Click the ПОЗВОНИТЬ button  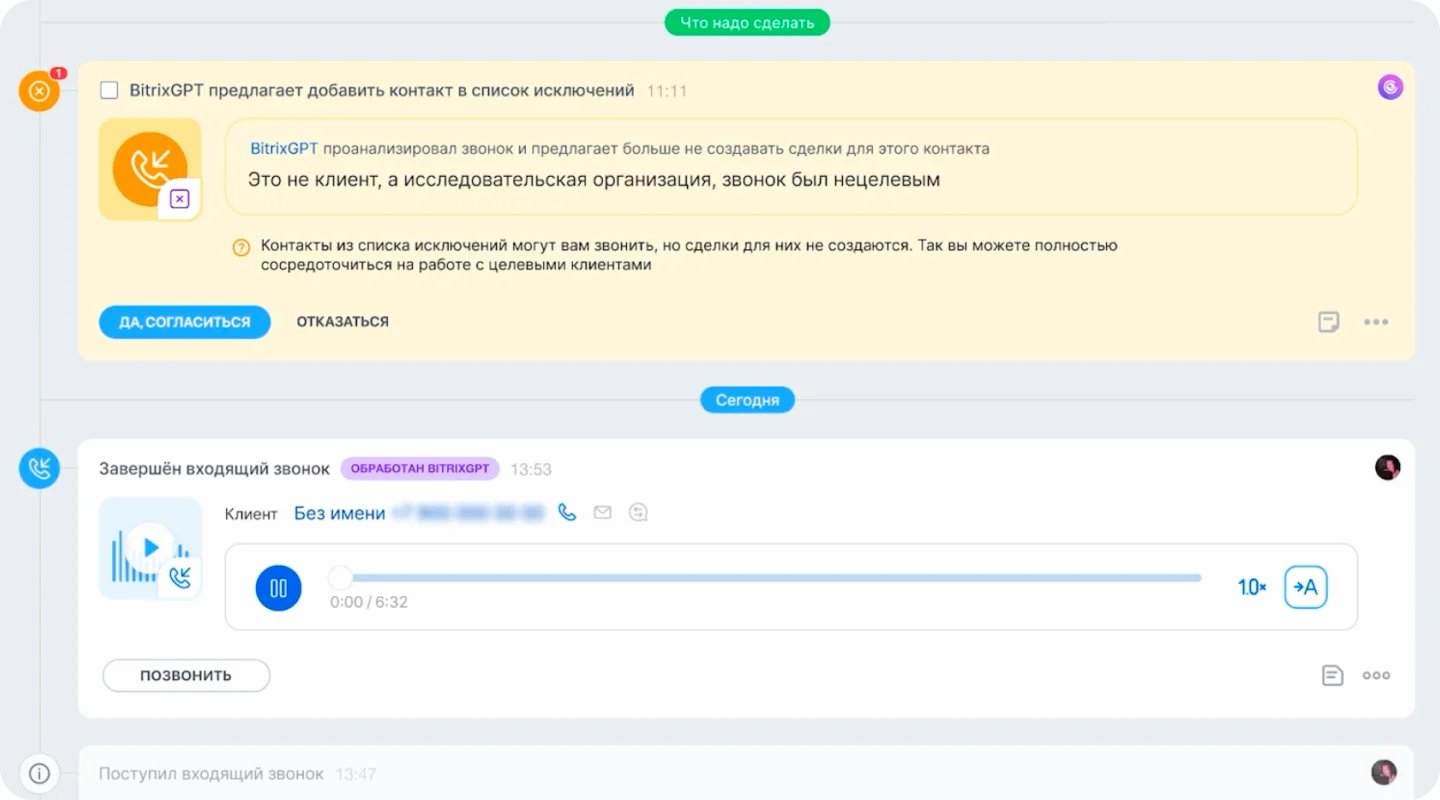[186, 675]
